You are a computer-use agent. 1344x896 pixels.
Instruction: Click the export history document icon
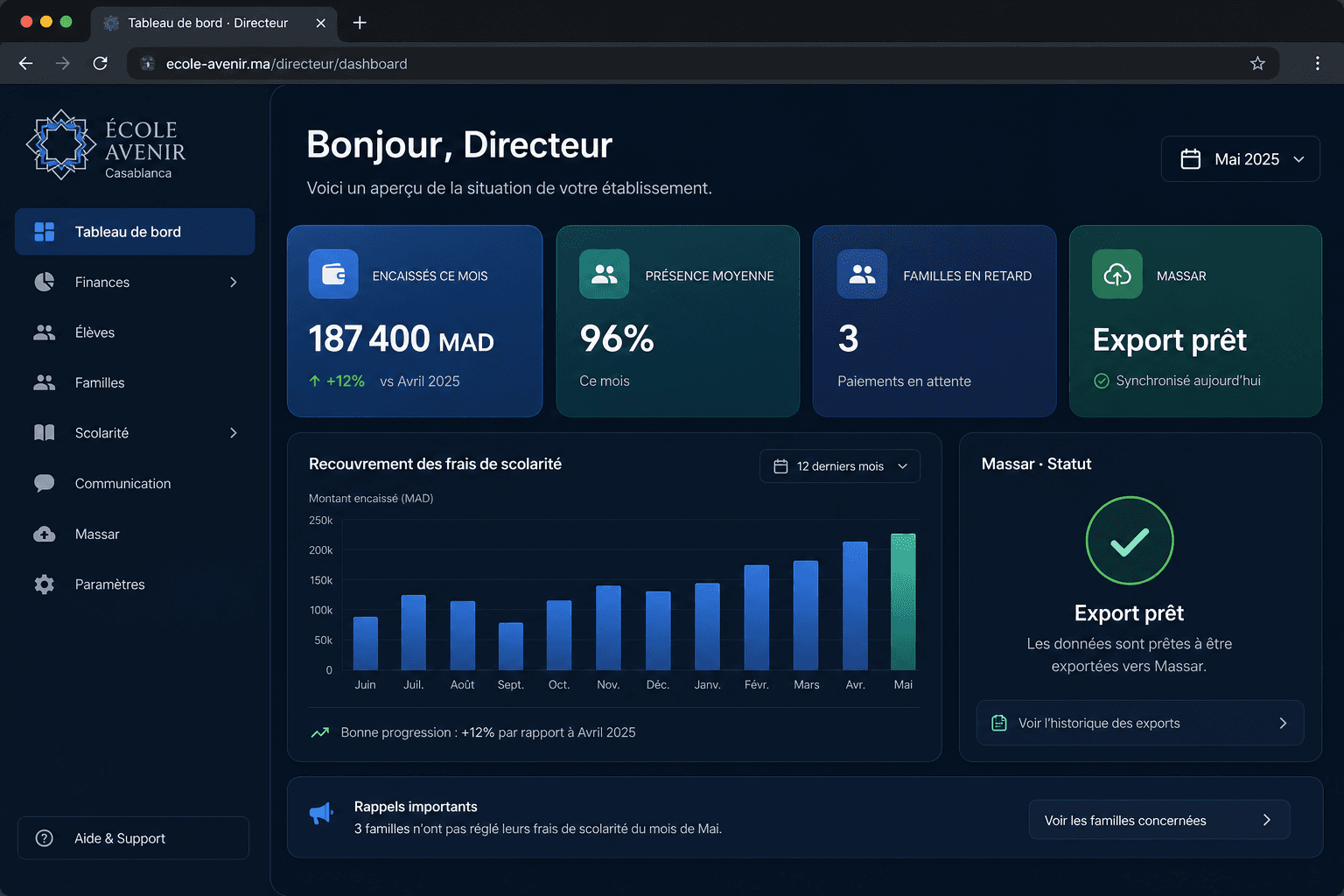(x=999, y=723)
